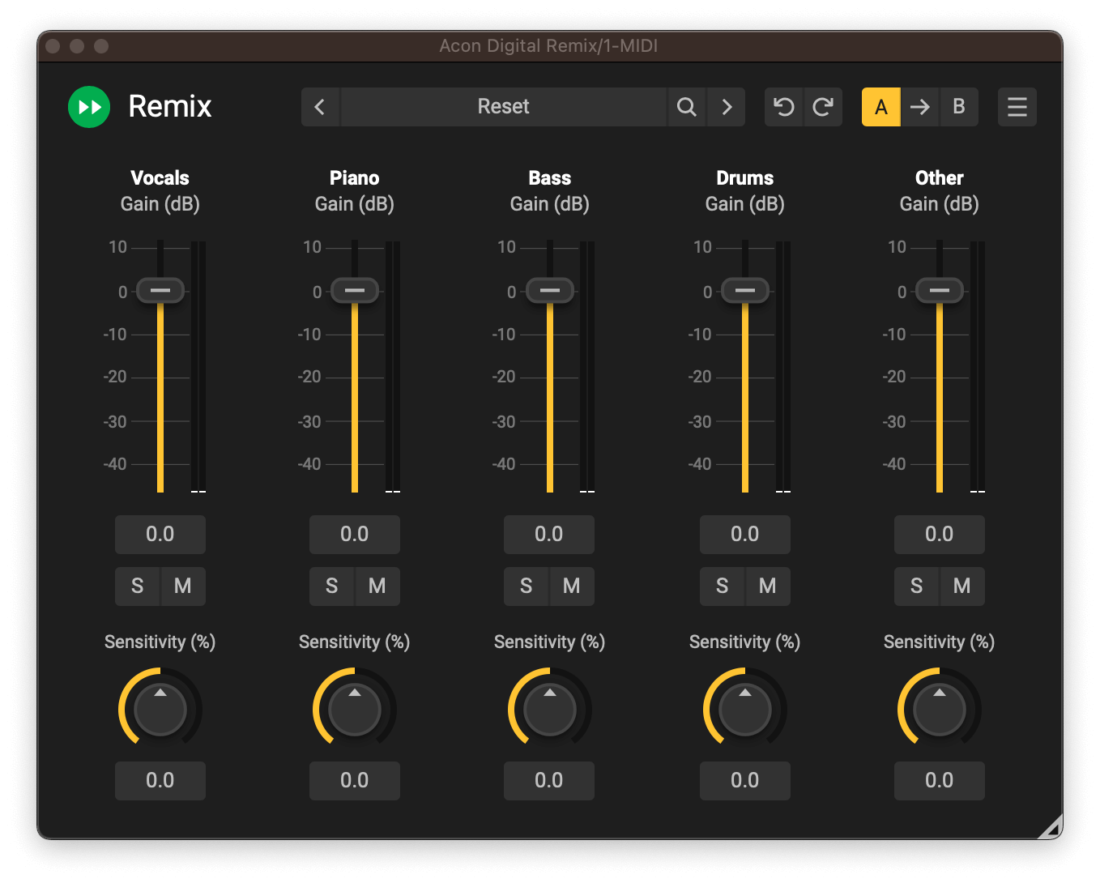Switch to the B settings slot
The image size is (1100, 883).
(x=959, y=107)
